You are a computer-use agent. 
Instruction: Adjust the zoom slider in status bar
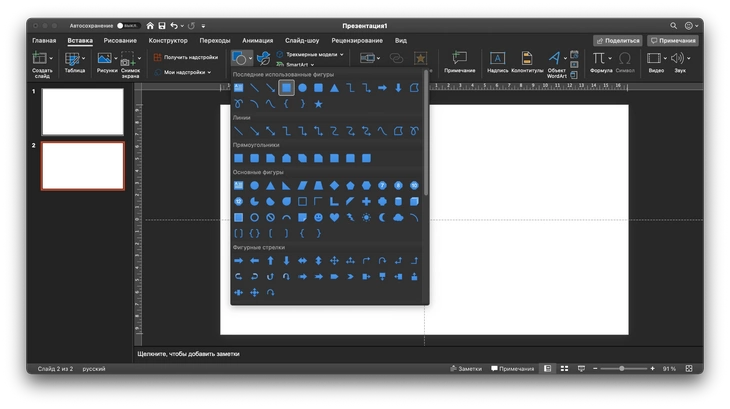point(622,369)
